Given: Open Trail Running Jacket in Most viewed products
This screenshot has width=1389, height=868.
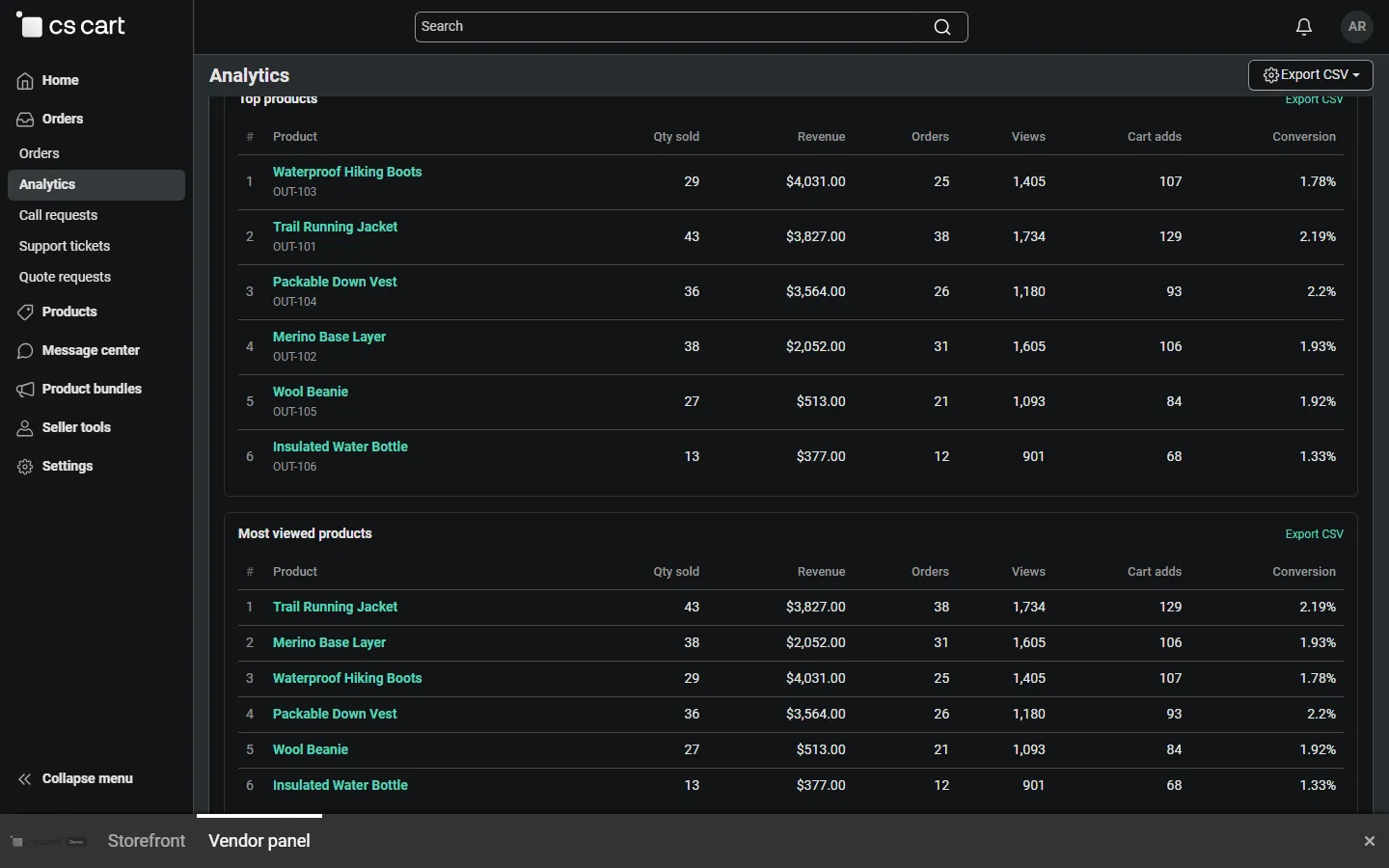Looking at the screenshot, I should click(x=335, y=608).
